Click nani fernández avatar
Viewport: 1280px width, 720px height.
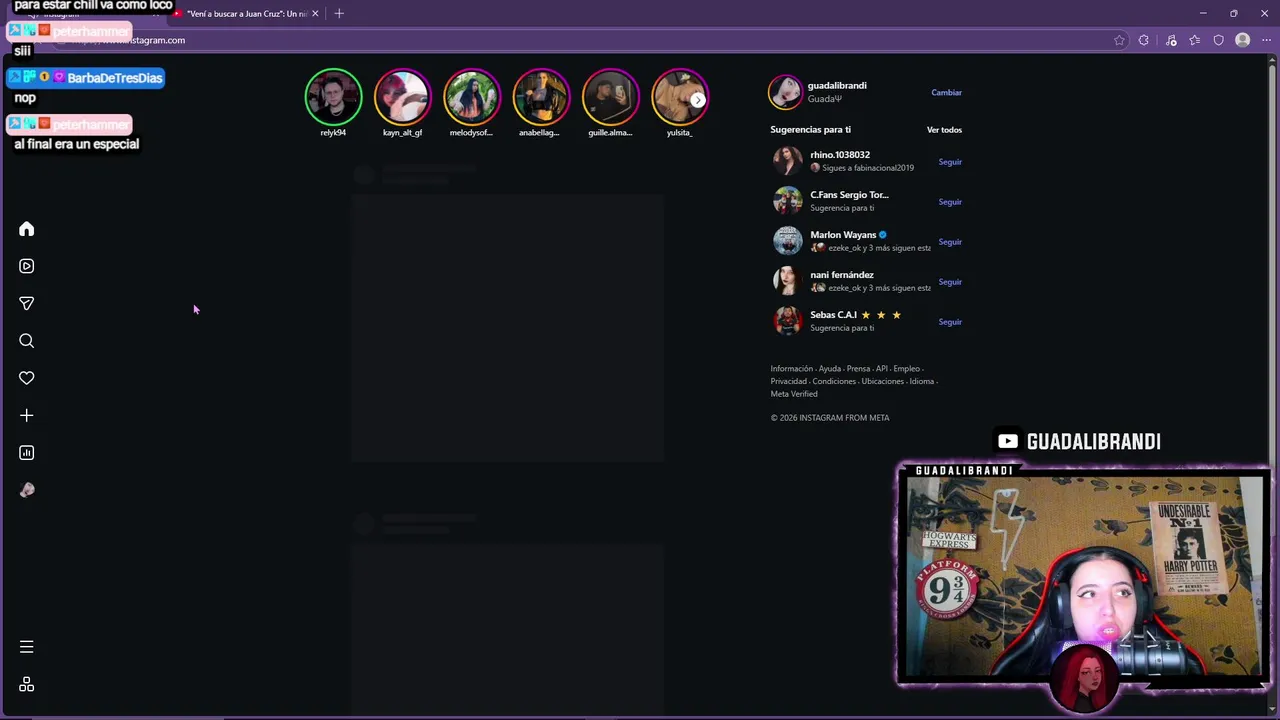788,281
